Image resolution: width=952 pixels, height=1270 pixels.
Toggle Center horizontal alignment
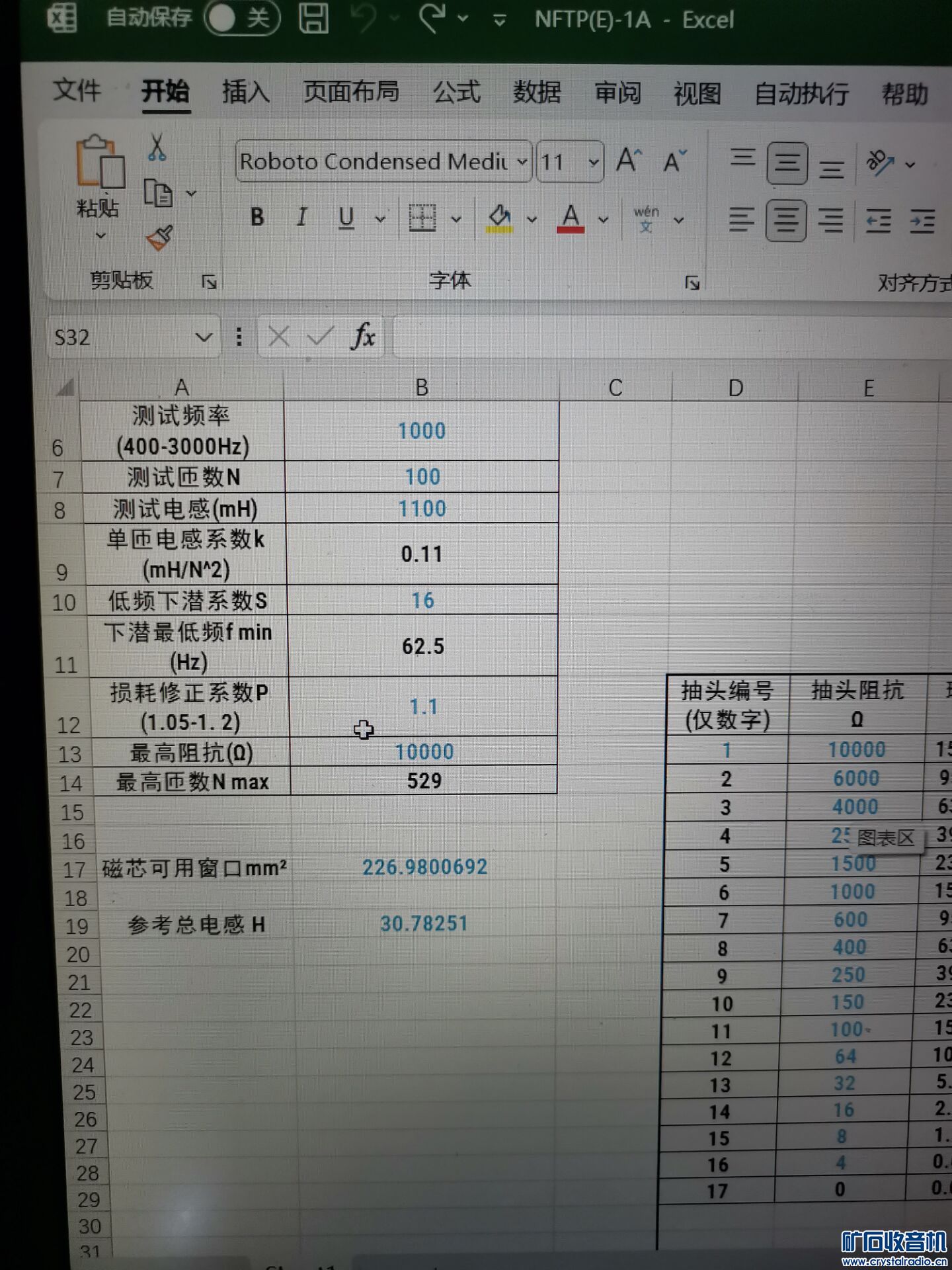click(786, 220)
